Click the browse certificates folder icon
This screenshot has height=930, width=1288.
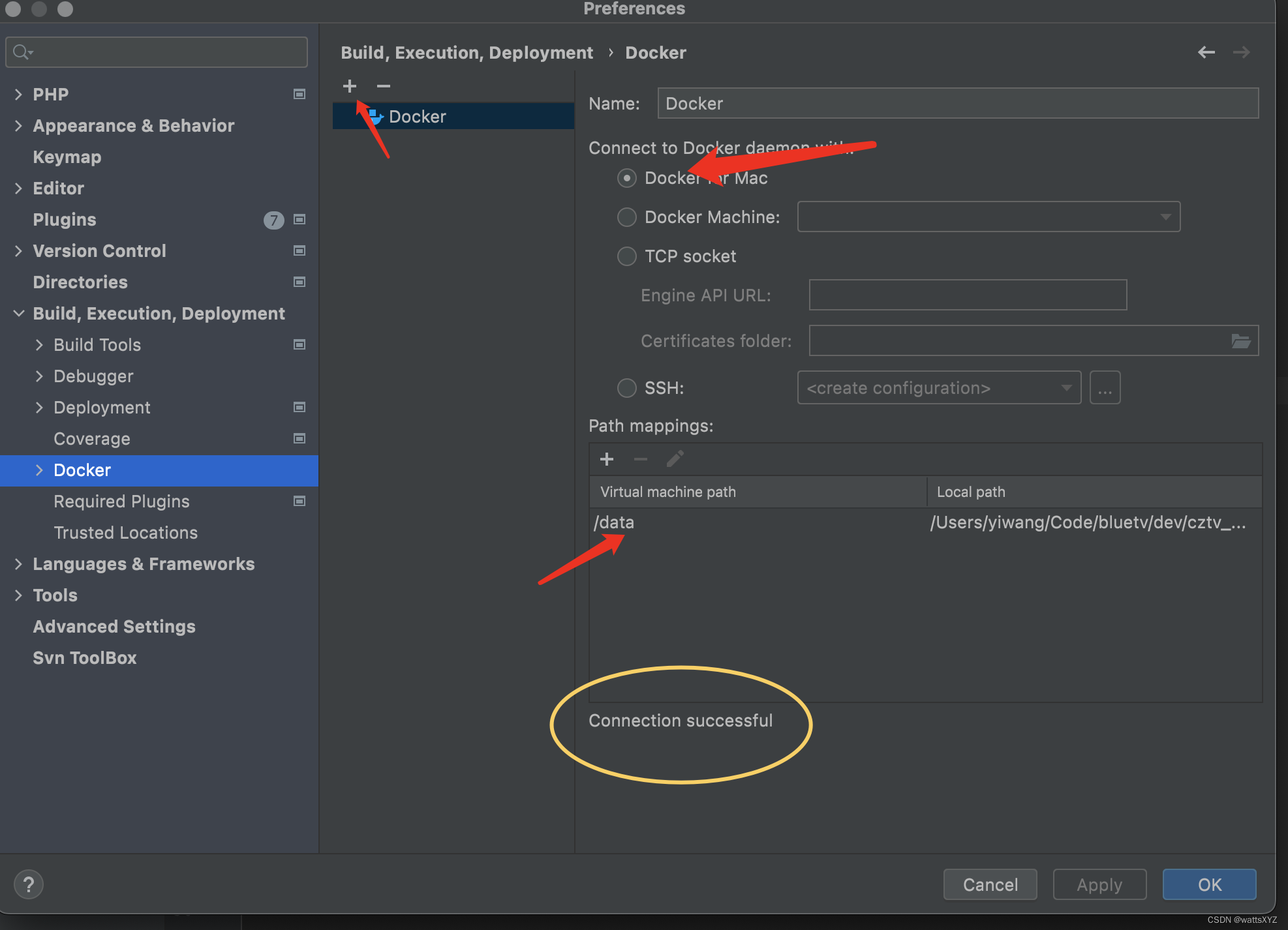(x=1242, y=341)
